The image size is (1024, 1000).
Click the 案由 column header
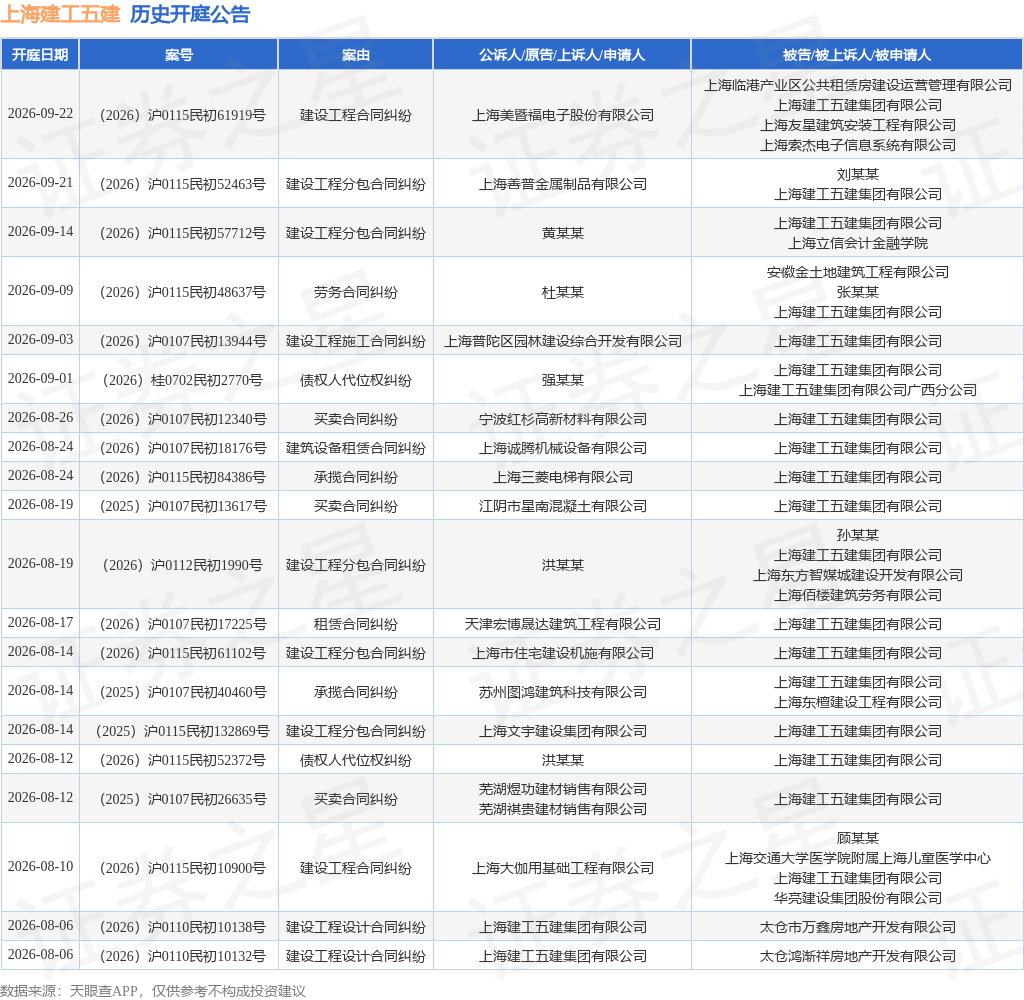tap(356, 55)
